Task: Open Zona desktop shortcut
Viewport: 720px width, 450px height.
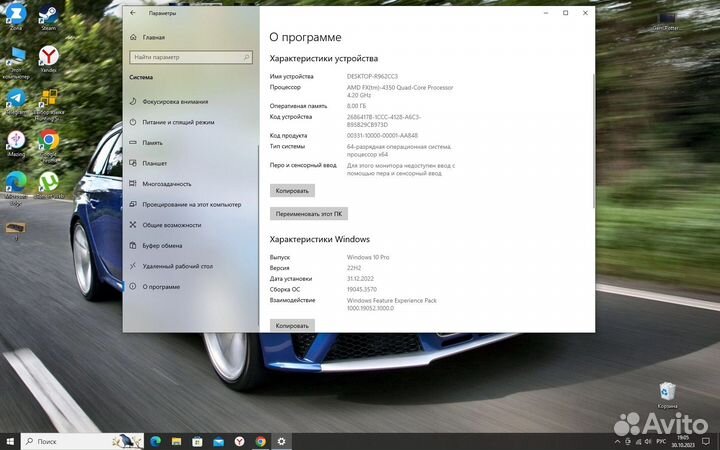Action: [16, 17]
